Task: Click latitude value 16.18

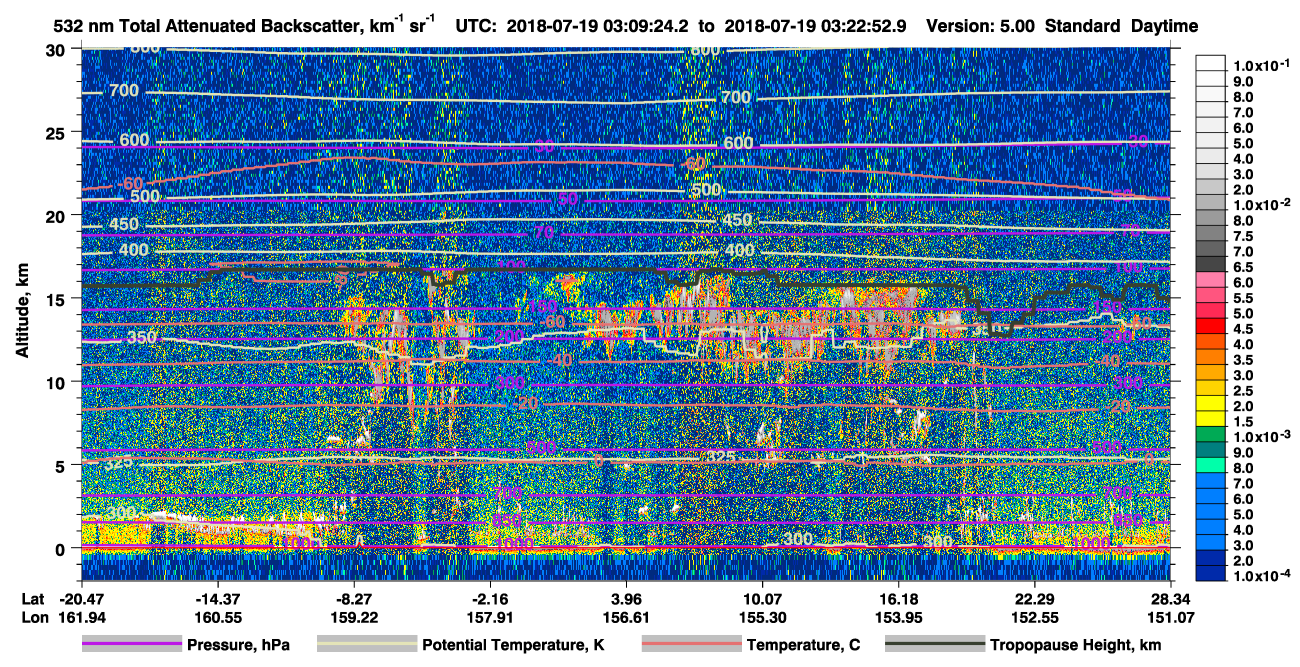Action: click(898, 599)
